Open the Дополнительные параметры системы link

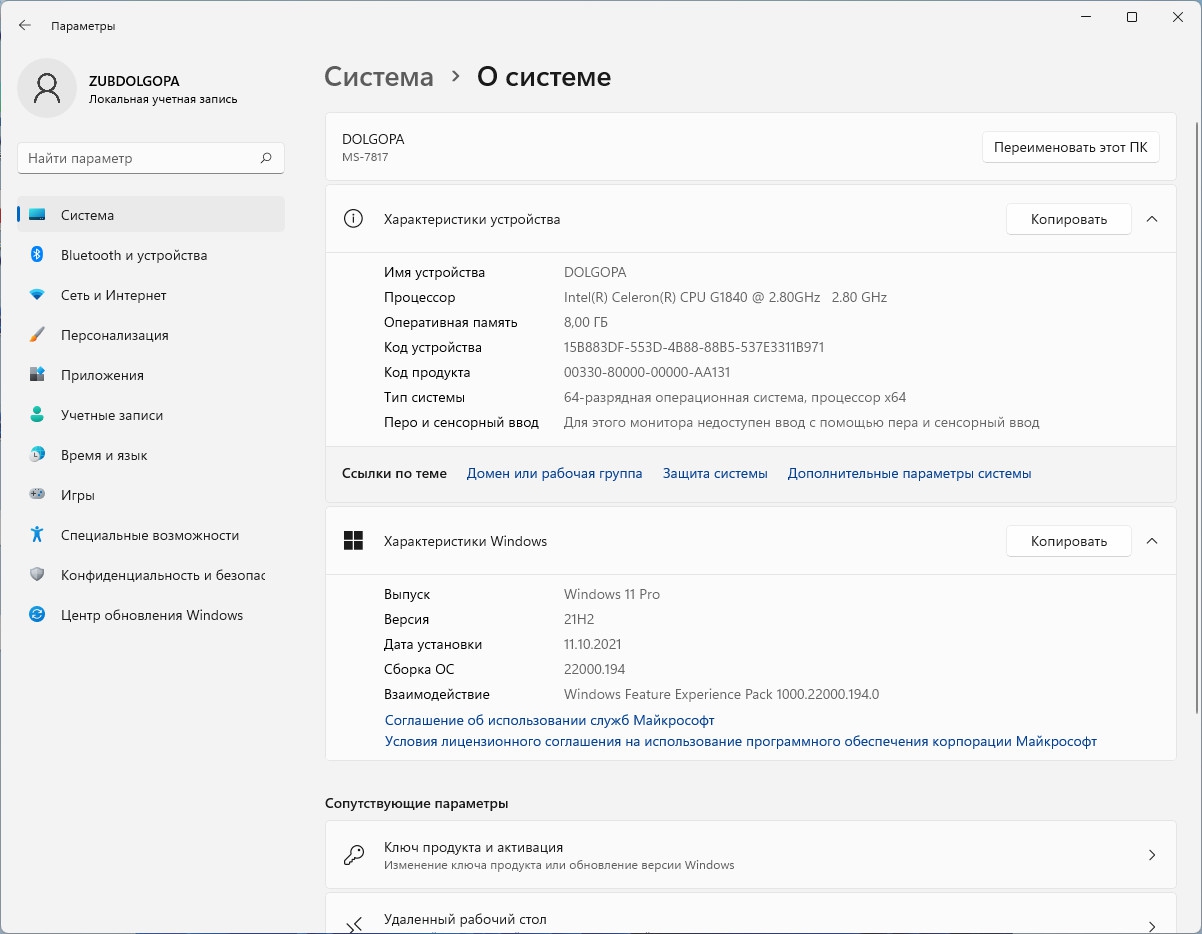click(909, 473)
